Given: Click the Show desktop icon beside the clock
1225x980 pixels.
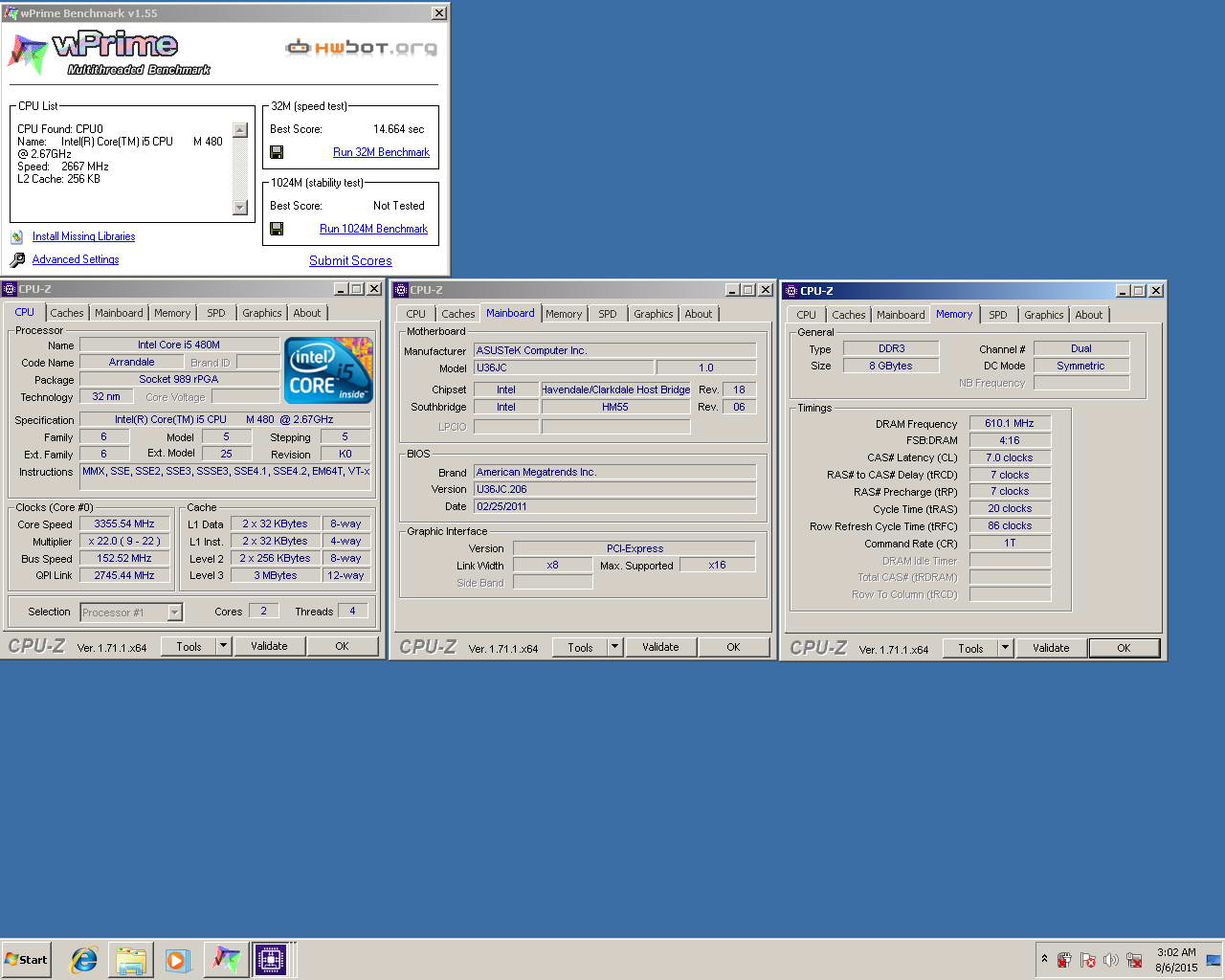Looking at the screenshot, I should point(1214,960).
